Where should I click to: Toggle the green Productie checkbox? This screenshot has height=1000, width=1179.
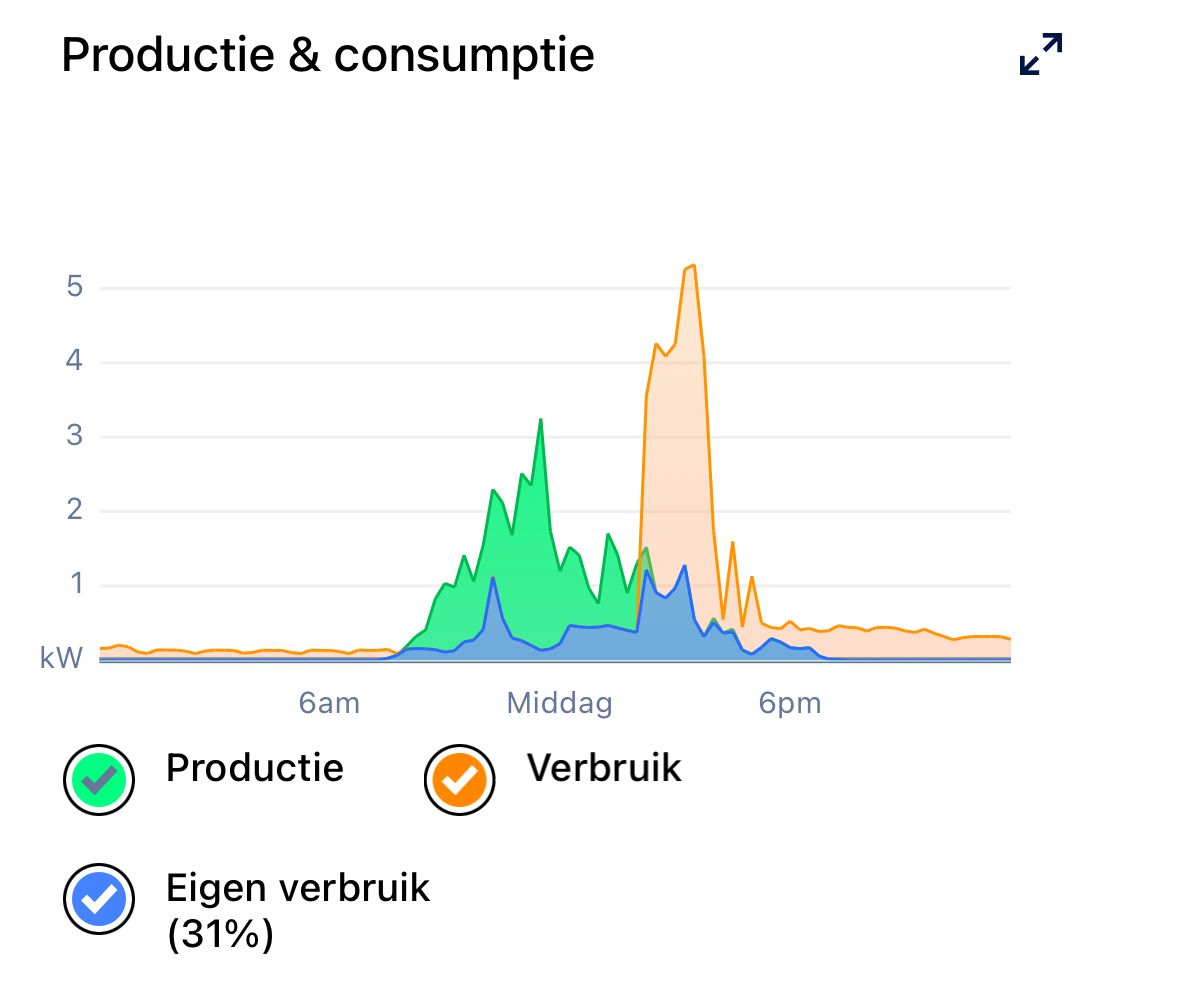pyautogui.click(x=99, y=780)
